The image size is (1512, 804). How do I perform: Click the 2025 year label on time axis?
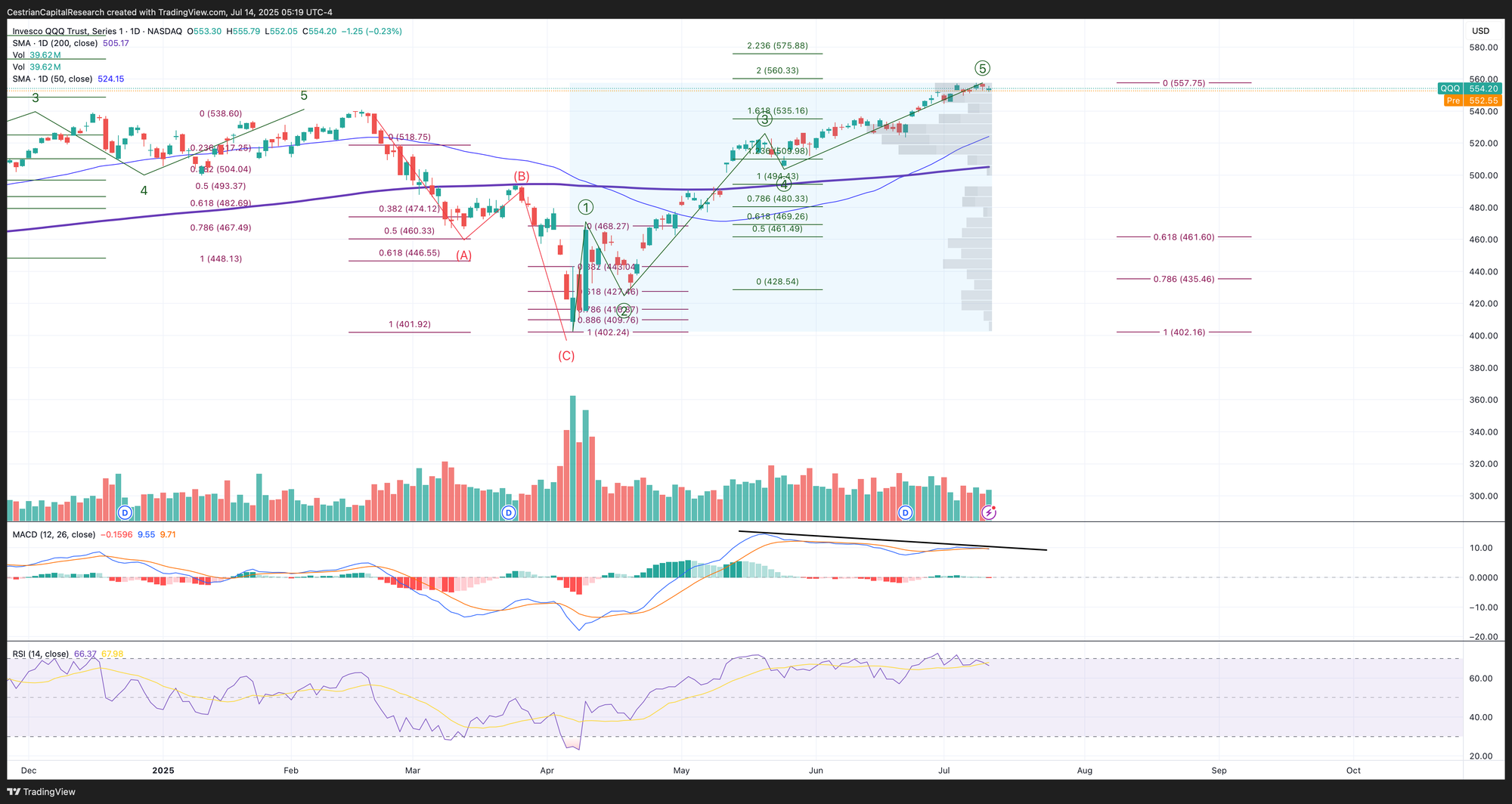pos(163,771)
